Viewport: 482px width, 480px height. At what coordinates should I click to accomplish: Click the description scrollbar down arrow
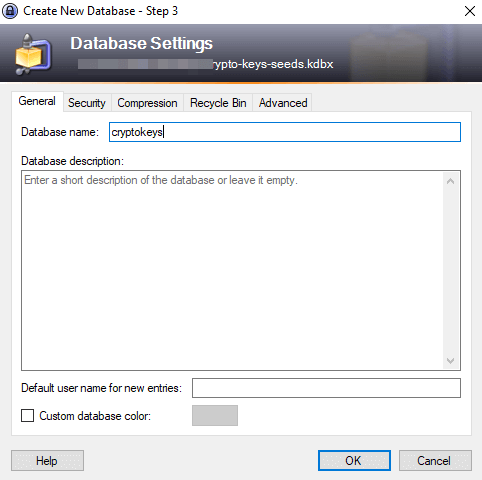[451, 361]
